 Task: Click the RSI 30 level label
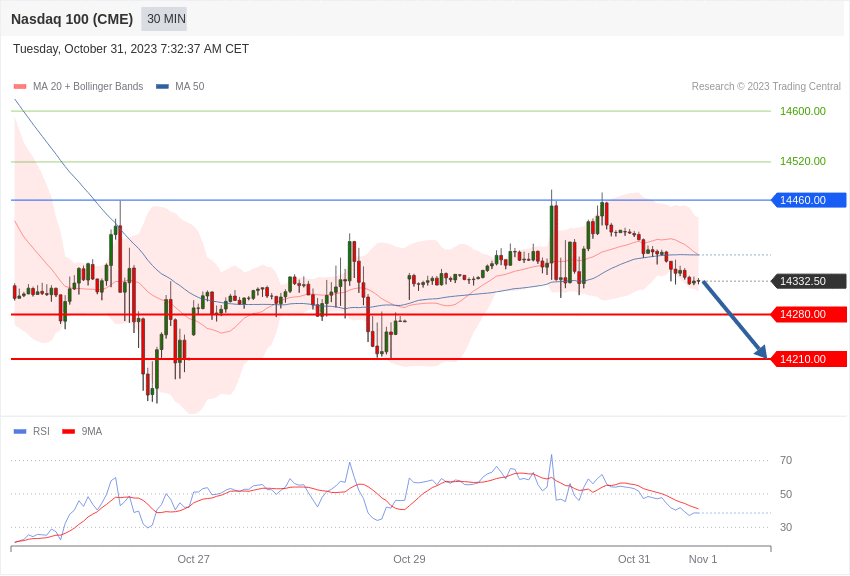tap(785, 527)
